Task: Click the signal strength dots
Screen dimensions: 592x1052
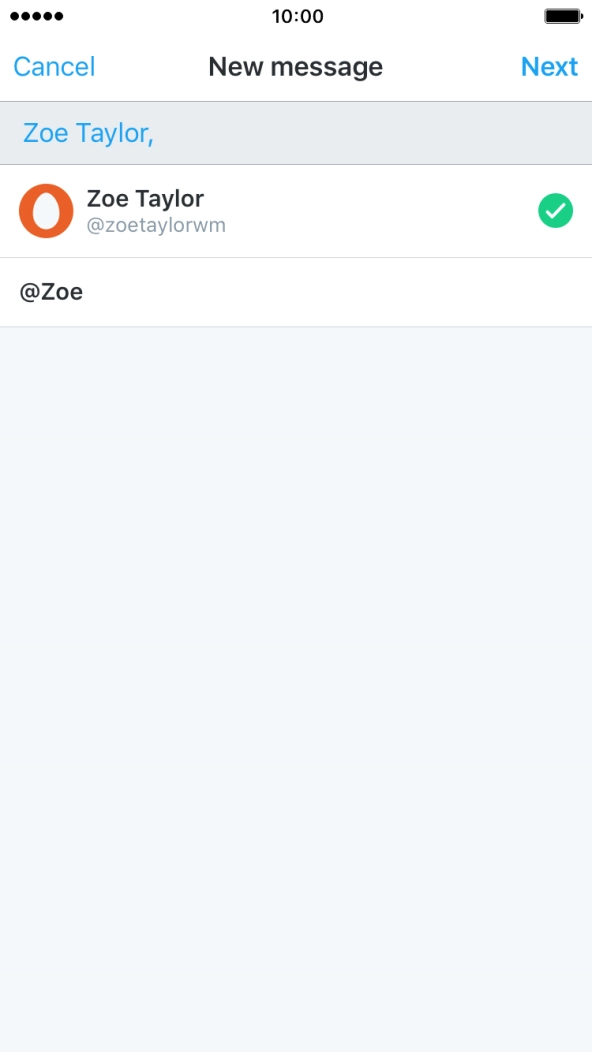Action: pos(37,16)
